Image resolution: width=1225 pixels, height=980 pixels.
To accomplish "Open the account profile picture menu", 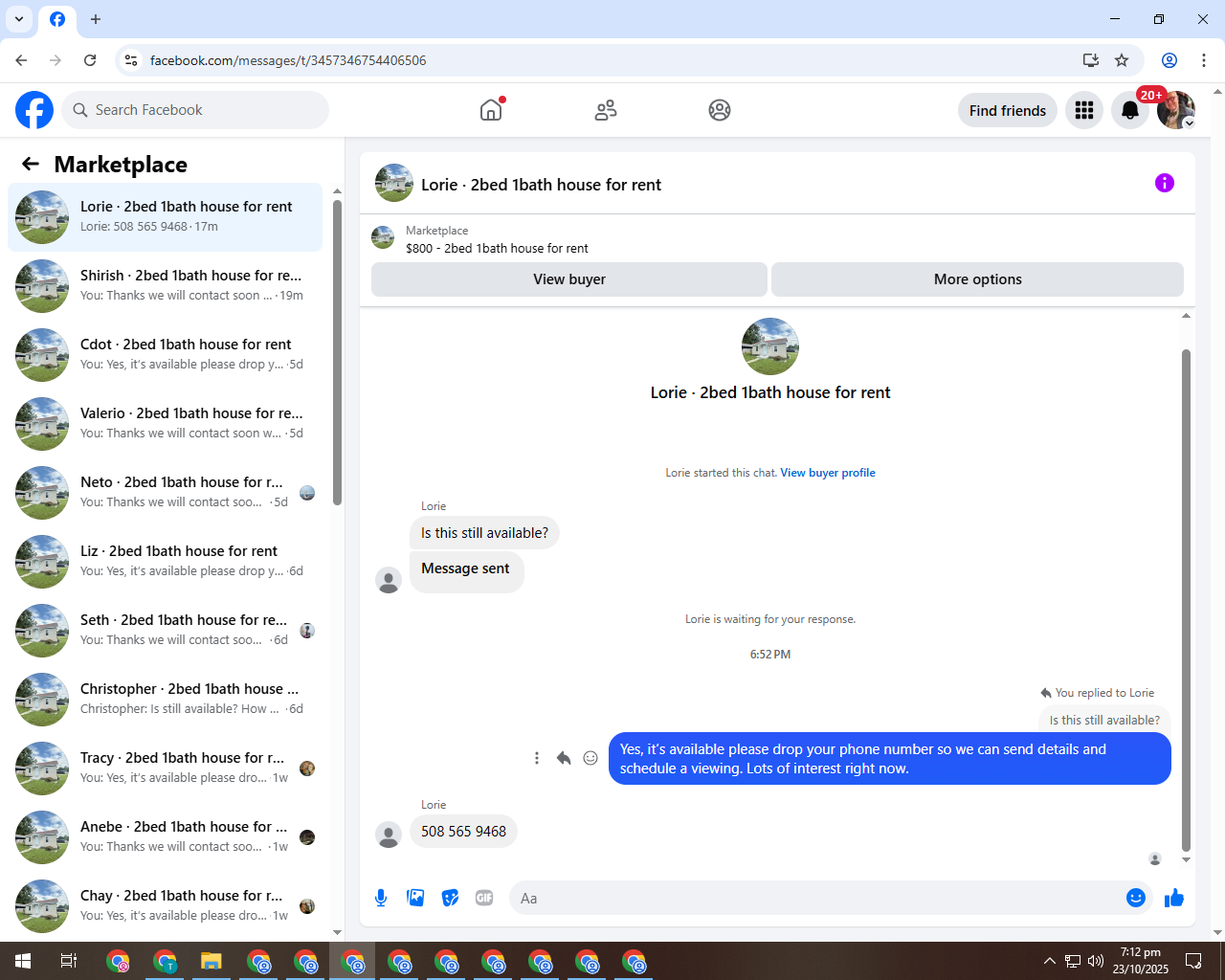I will 1176,110.
